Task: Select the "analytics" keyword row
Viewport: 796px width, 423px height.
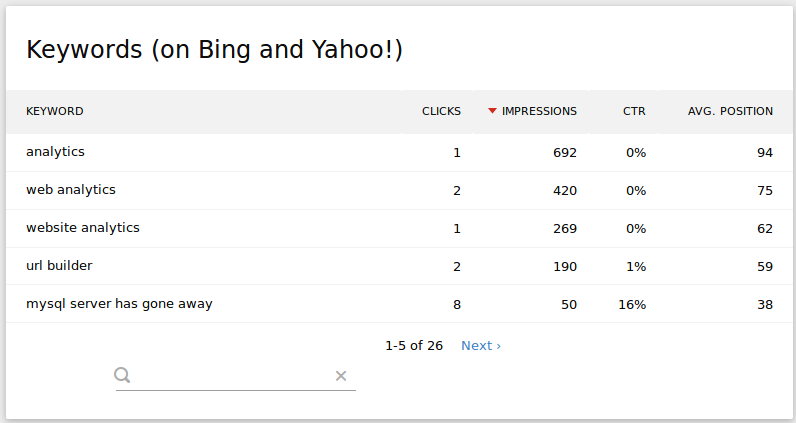Action: [x=55, y=152]
